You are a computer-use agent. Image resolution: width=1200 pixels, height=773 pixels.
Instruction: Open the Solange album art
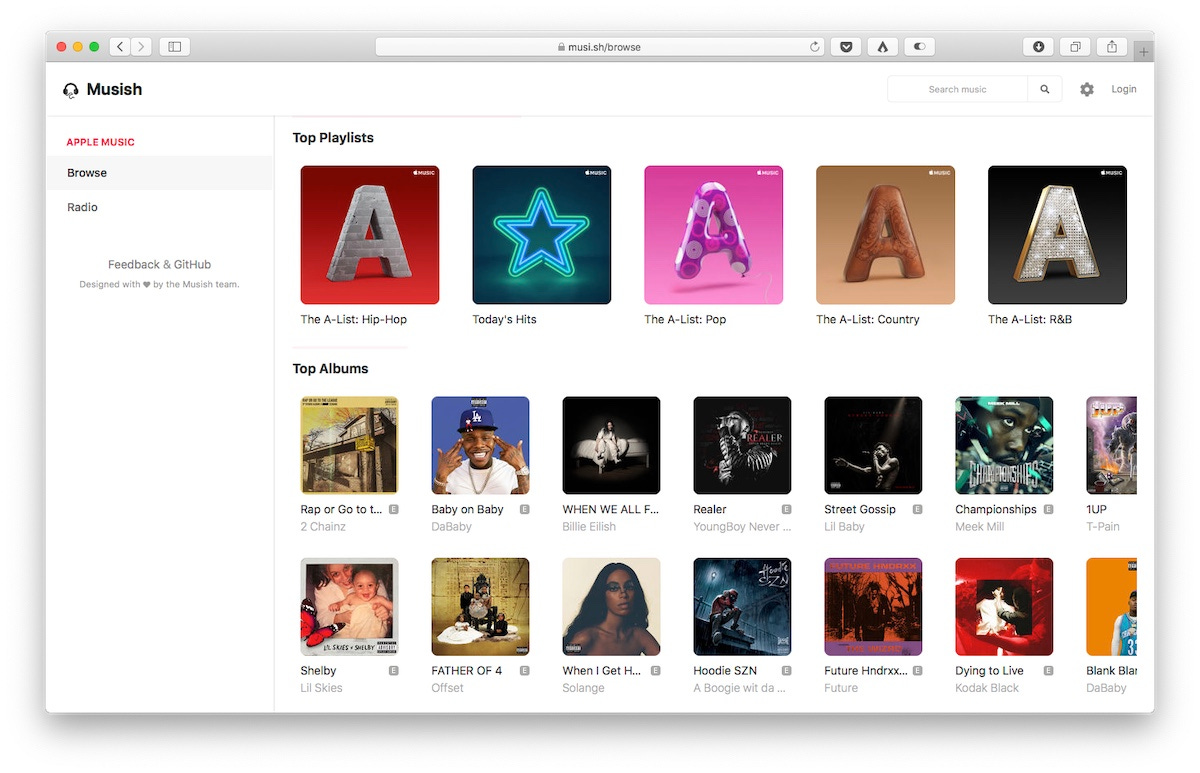tap(612, 607)
